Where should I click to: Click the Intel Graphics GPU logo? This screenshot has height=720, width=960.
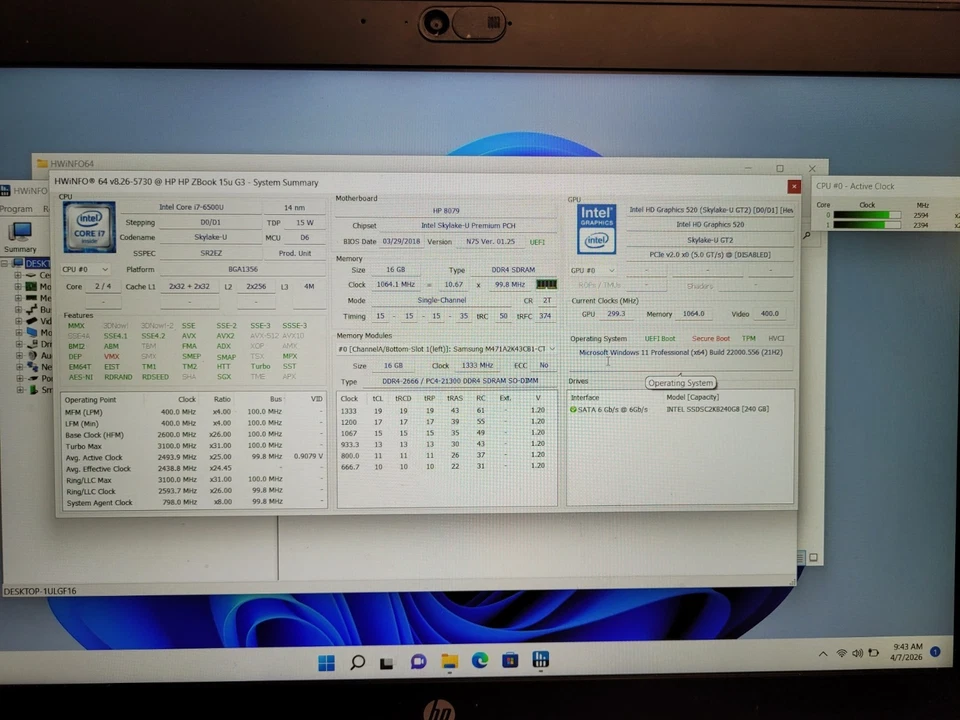coord(596,228)
